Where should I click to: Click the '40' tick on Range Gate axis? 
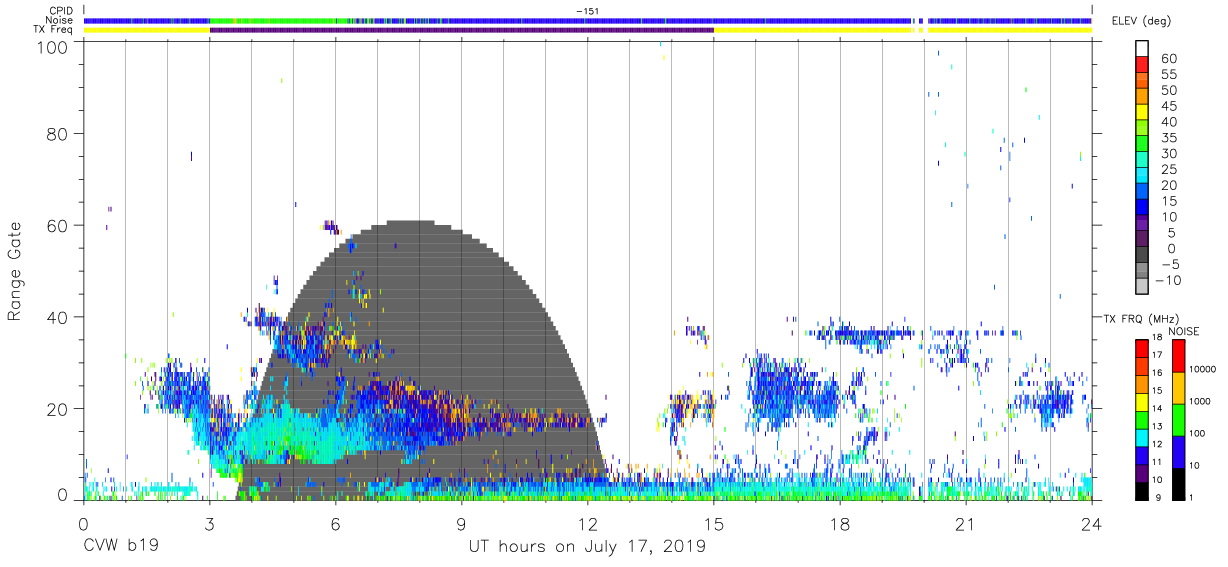click(x=57, y=317)
